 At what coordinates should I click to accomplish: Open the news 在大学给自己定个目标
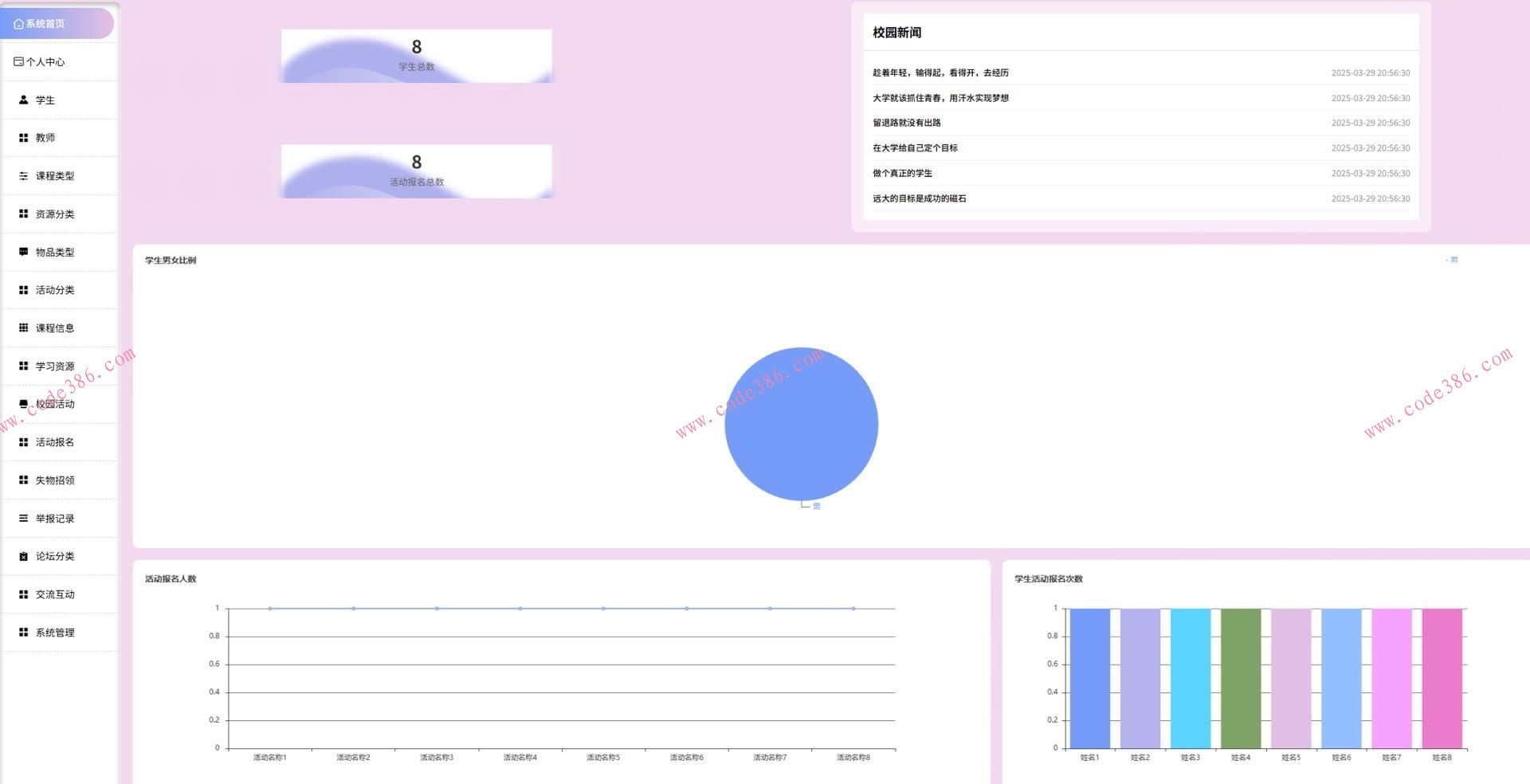pos(915,148)
